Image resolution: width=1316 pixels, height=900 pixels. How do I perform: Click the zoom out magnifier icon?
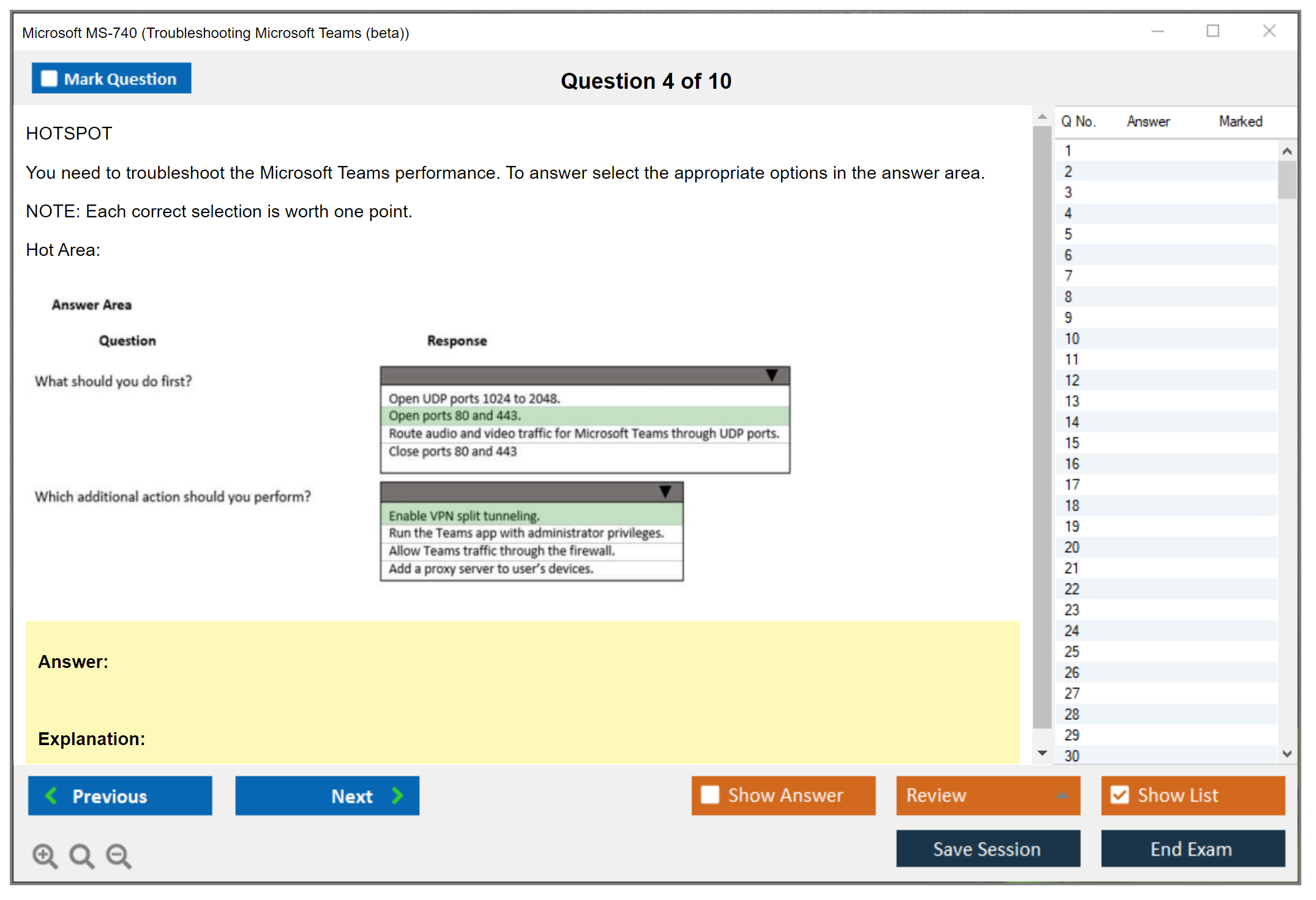point(118,855)
